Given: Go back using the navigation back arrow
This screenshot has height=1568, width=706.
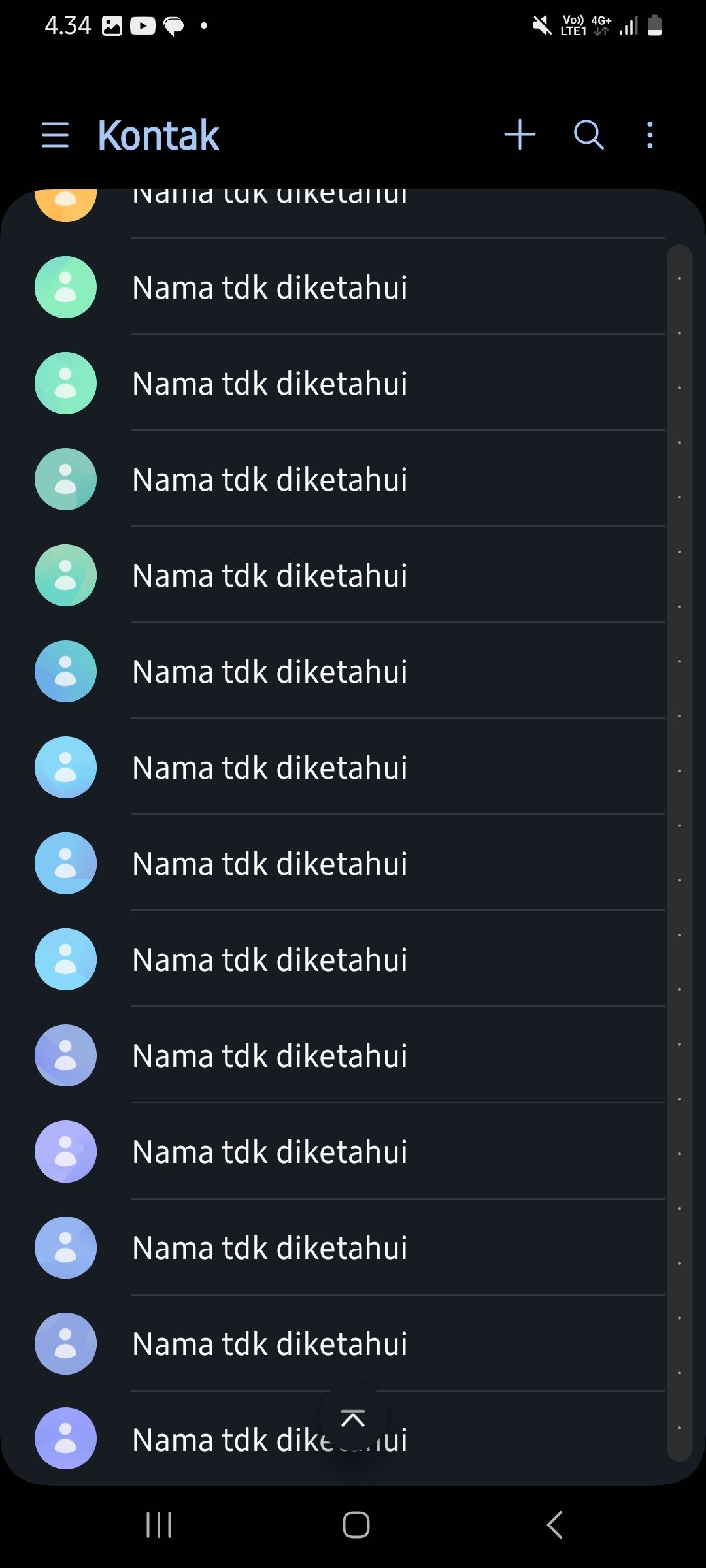Looking at the screenshot, I should [x=554, y=1525].
